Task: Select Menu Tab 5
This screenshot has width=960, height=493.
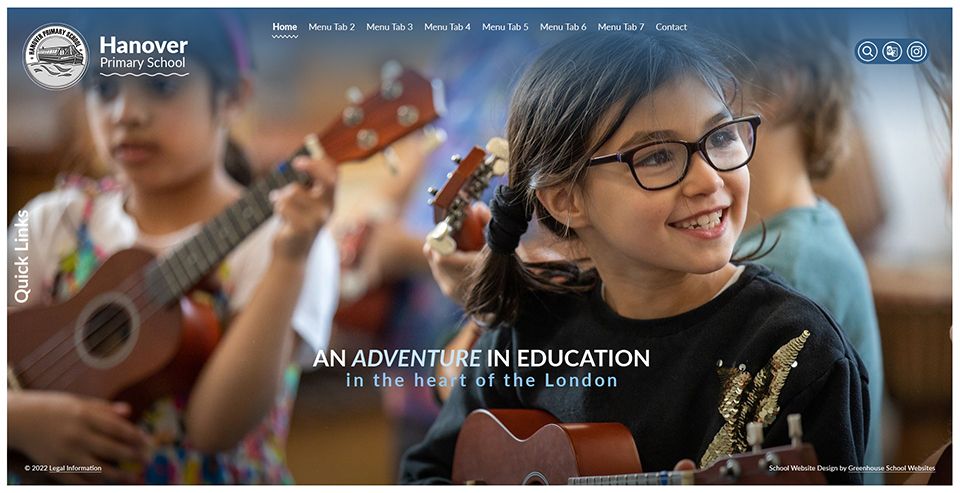Action: pyautogui.click(x=505, y=27)
